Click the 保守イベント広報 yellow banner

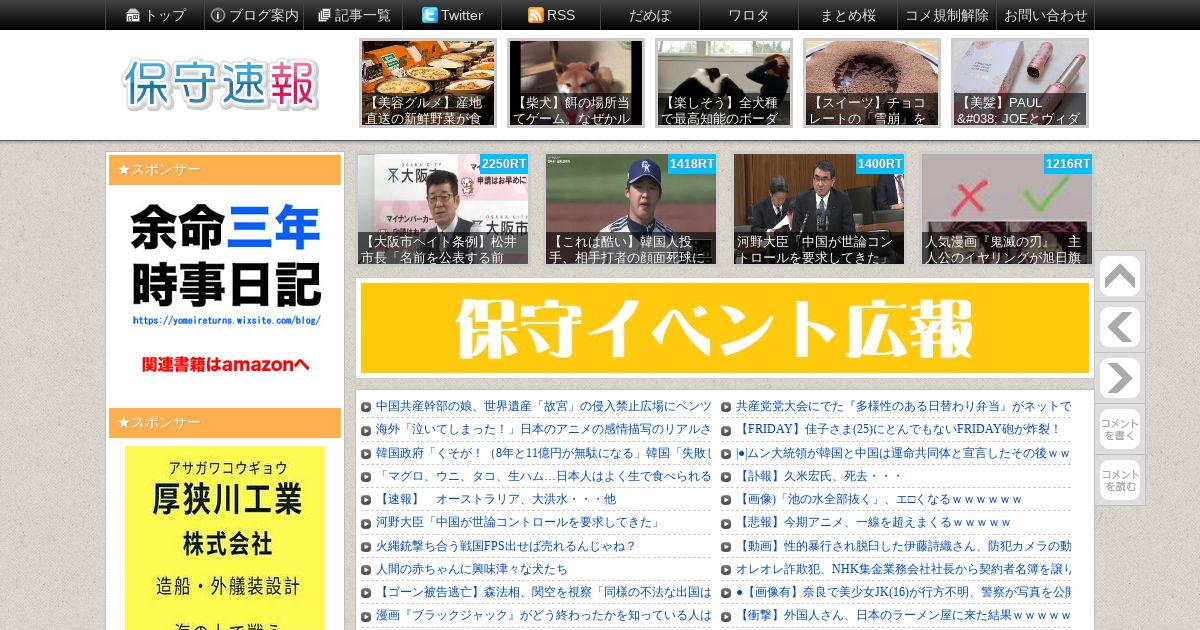(x=724, y=328)
